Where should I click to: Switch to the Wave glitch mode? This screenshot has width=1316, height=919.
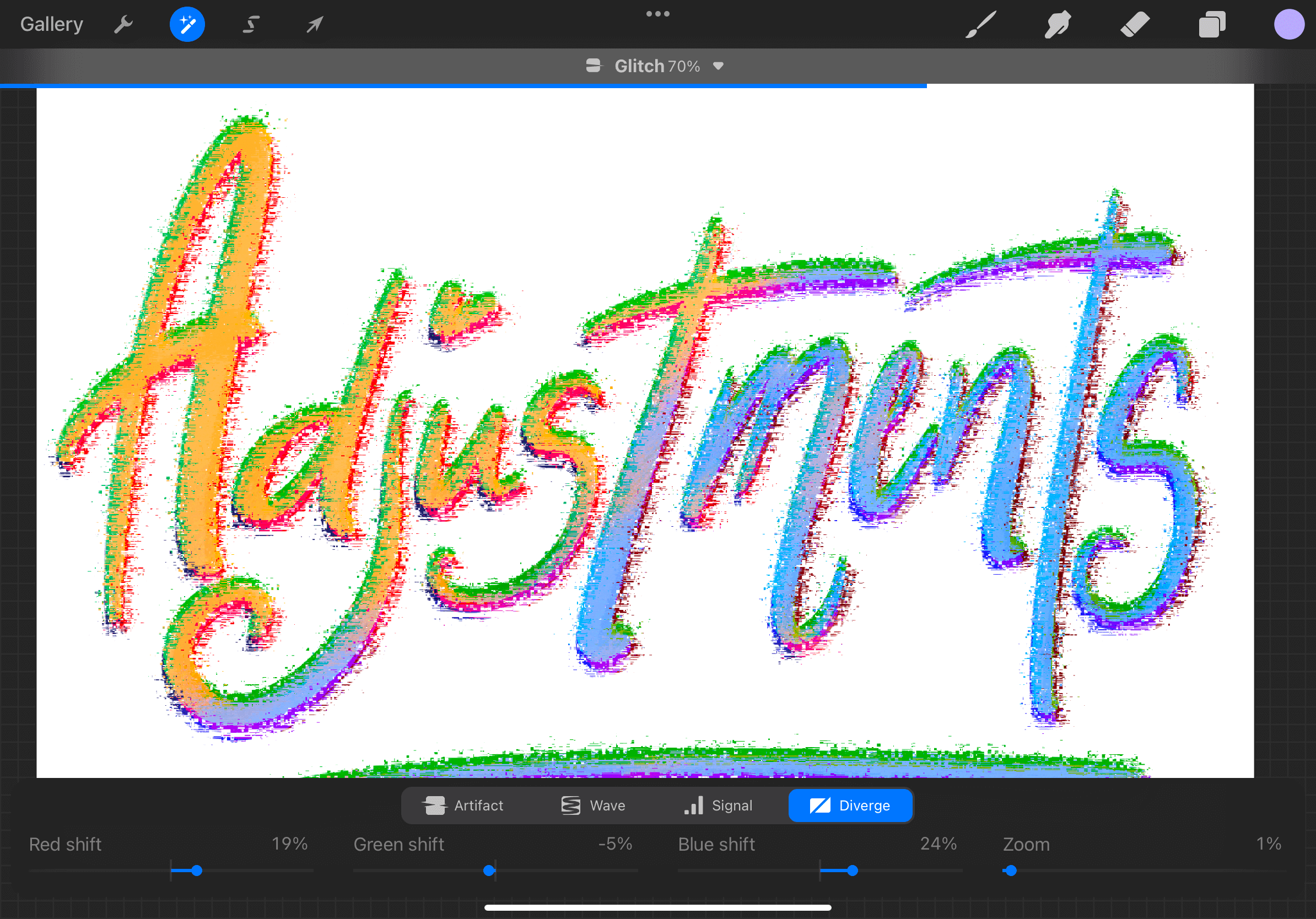click(x=593, y=805)
